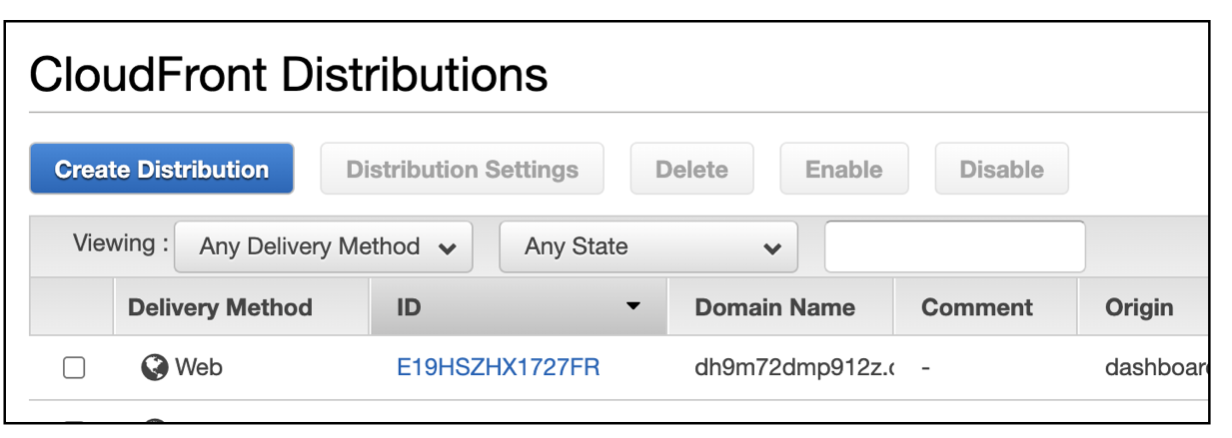Image resolution: width=1232 pixels, height=438 pixels.
Task: Click the Disable button
Action: pos(1001,169)
